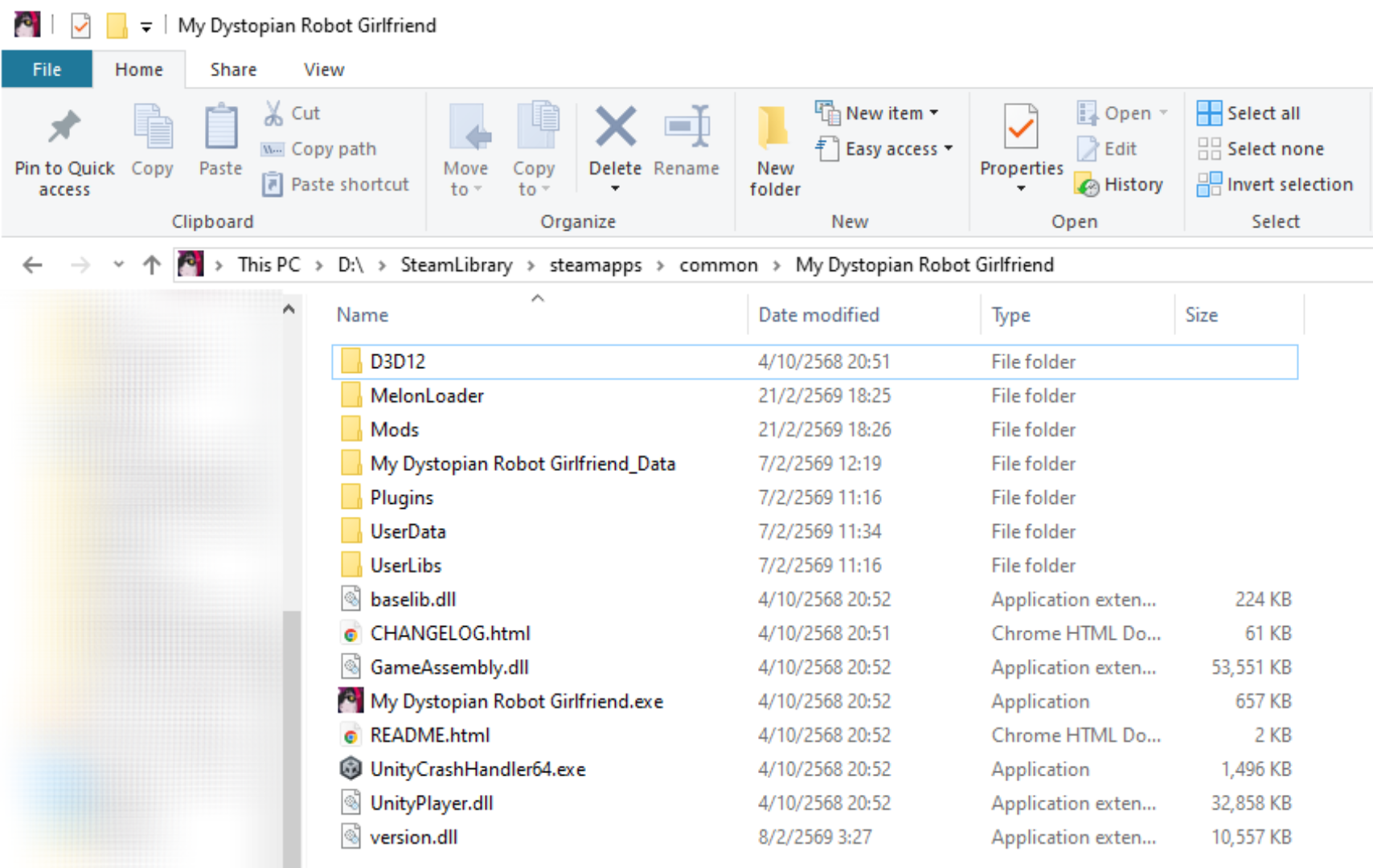Select the MelonLoader folder name

pos(427,395)
